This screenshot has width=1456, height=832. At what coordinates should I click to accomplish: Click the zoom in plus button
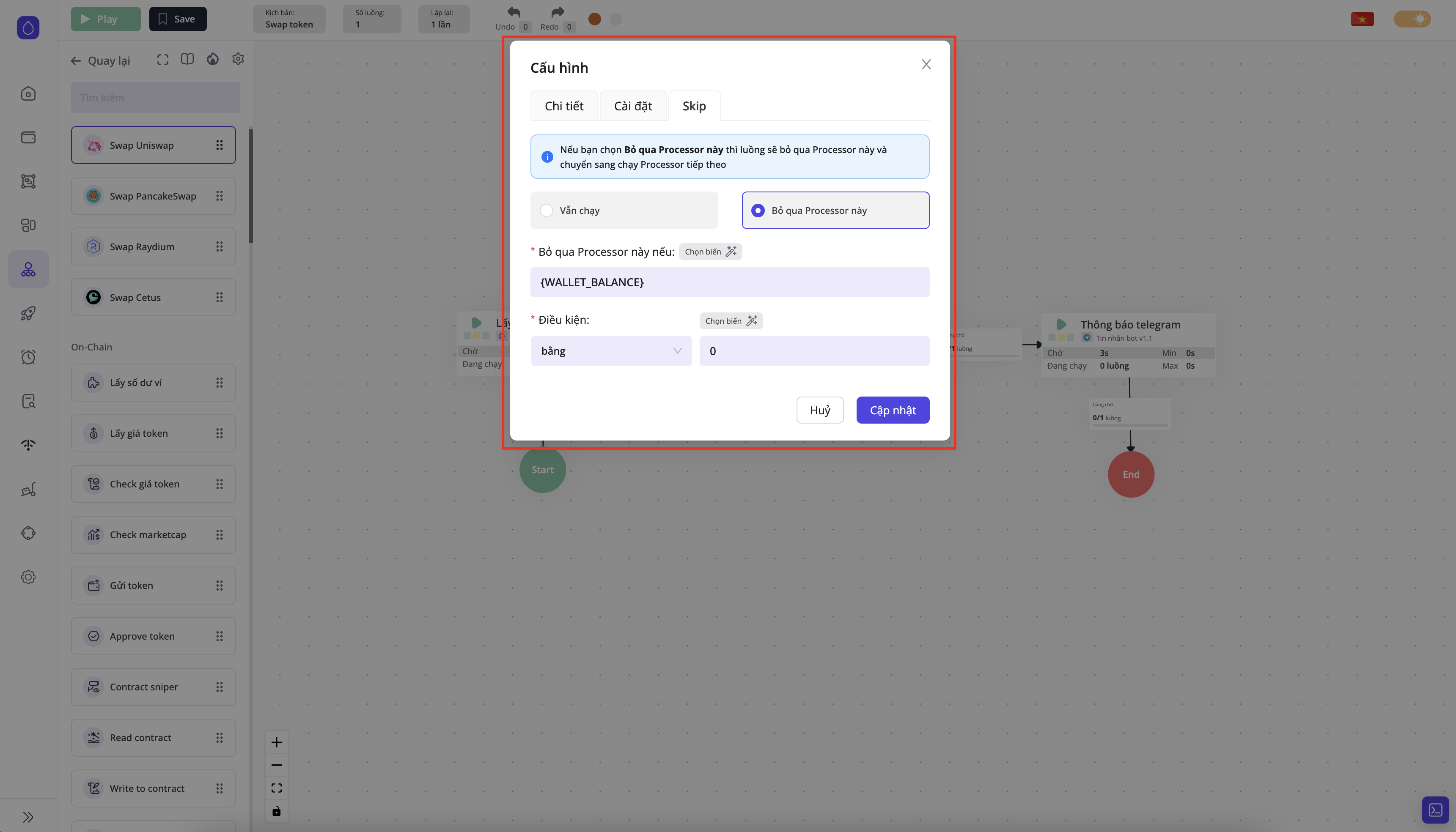277,742
